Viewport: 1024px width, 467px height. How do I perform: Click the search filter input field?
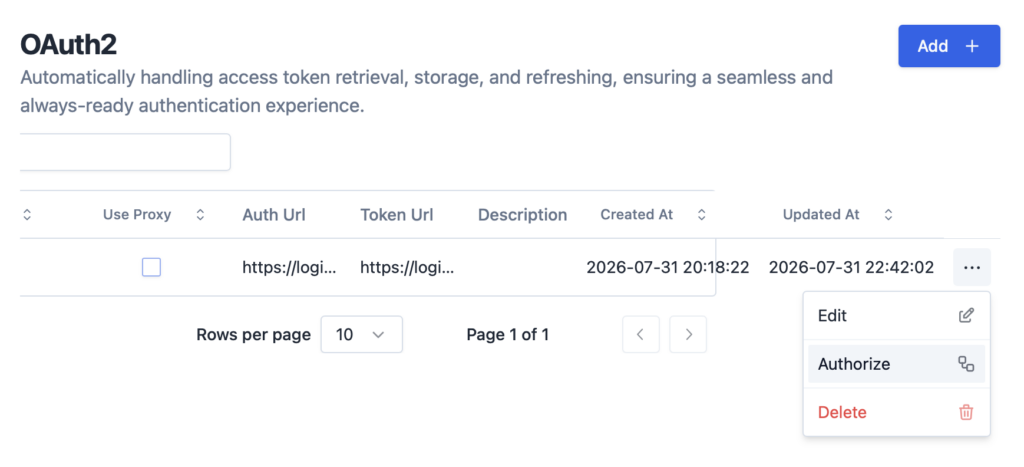tap(125, 152)
